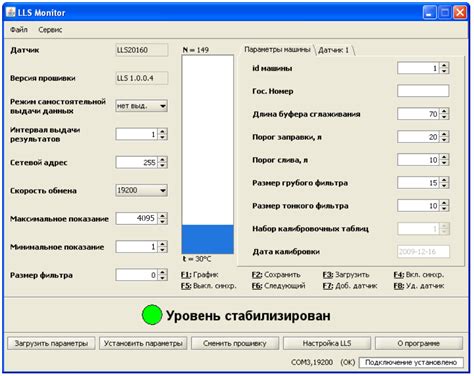Click the LLS Monitor title bar icon
This screenshot has width=474, height=376.
coord(11,12)
